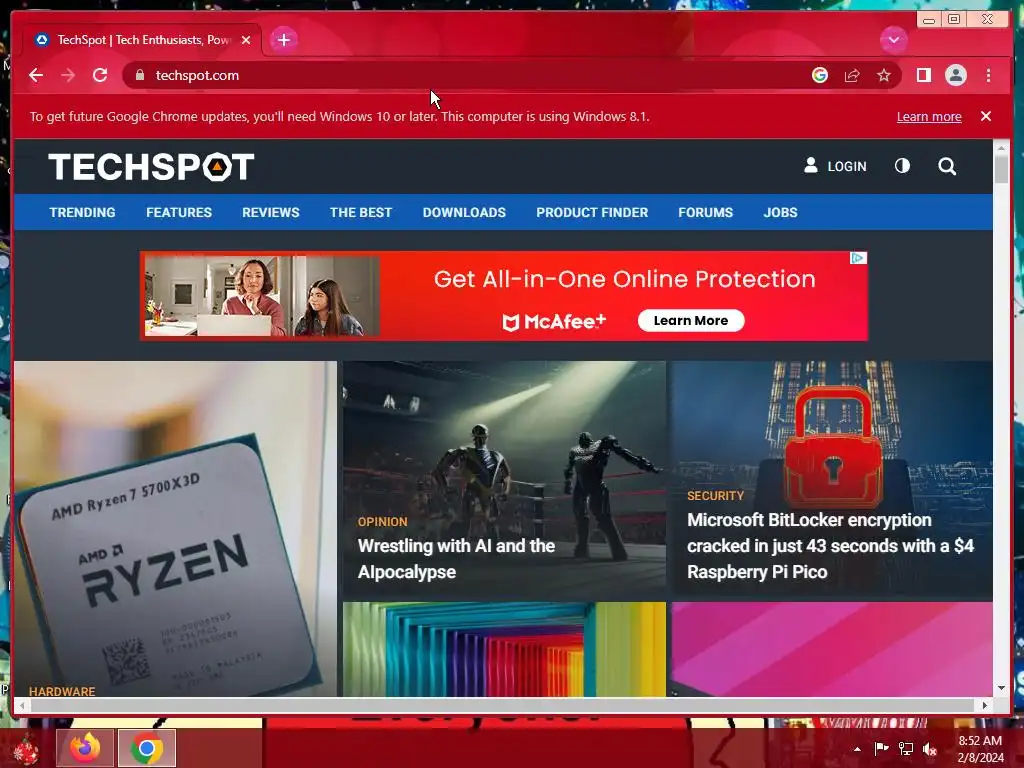The height and width of the screenshot is (768, 1024).
Task: Share this page via the share icon
Action: [852, 76]
